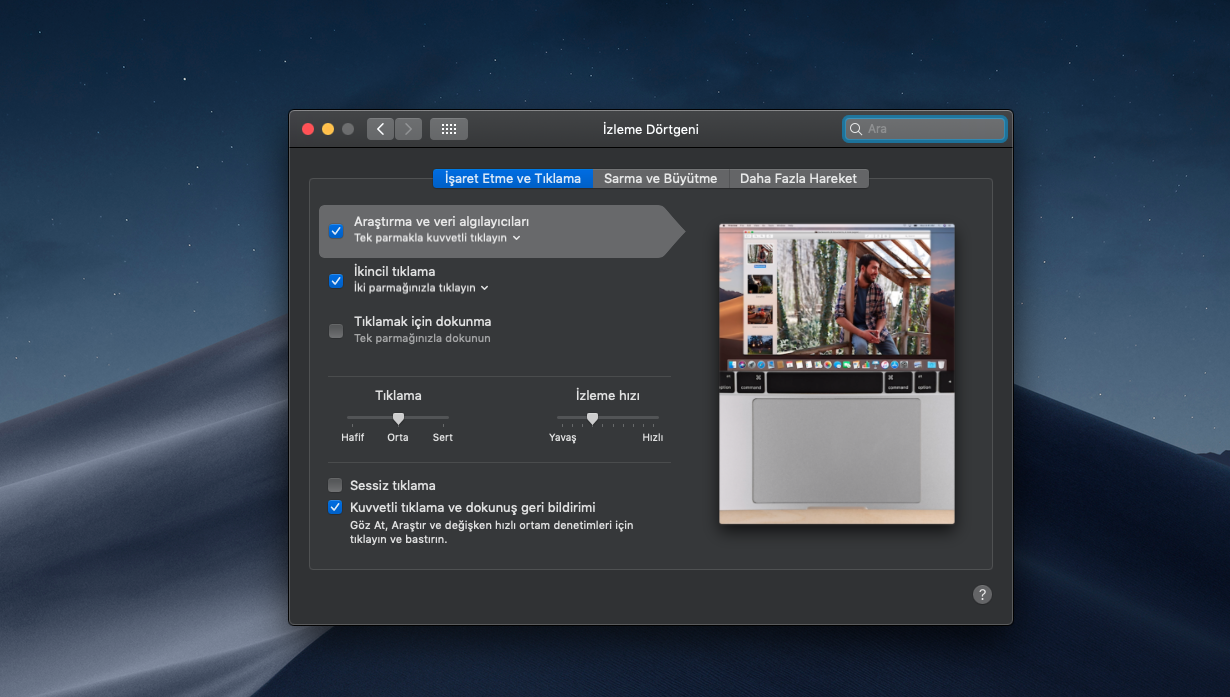Screen dimensions: 1230x697
Task: Open the Tek parmakla kuvvetli tıklayın dropdown
Action: tap(437, 238)
